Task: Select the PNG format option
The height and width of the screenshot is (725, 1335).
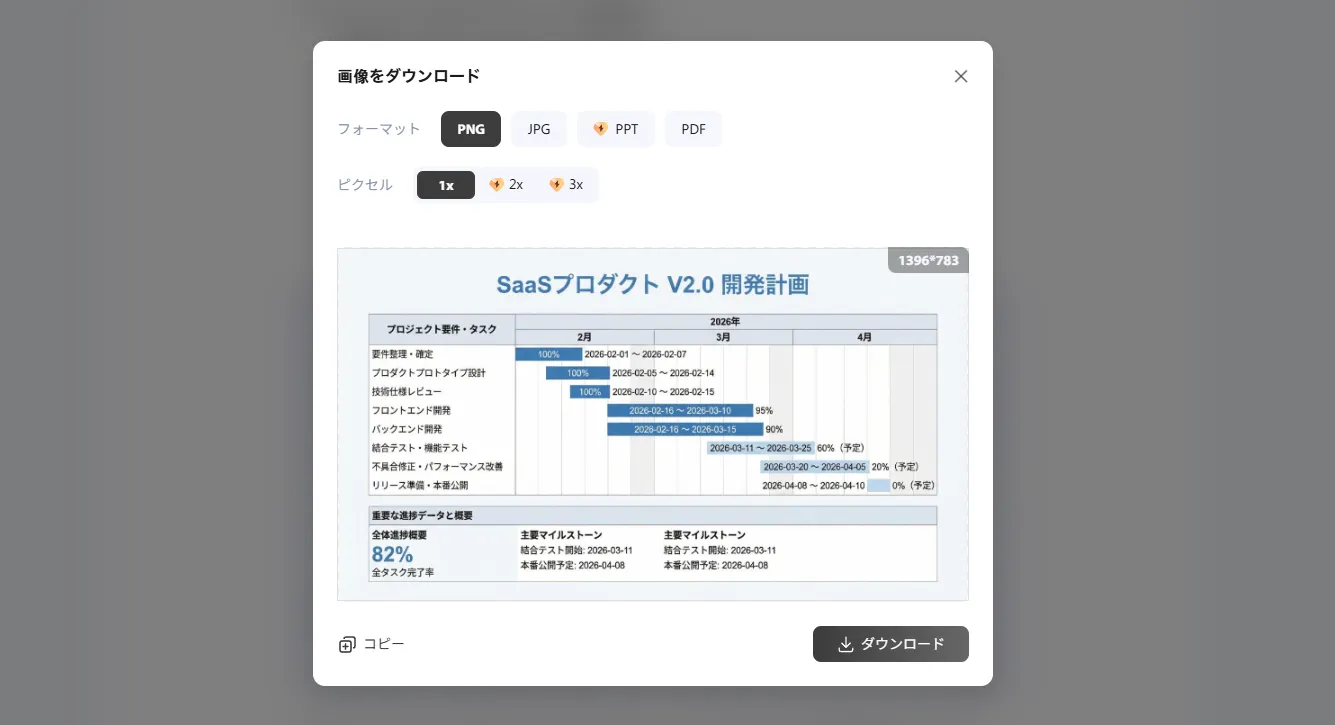Action: (x=471, y=129)
